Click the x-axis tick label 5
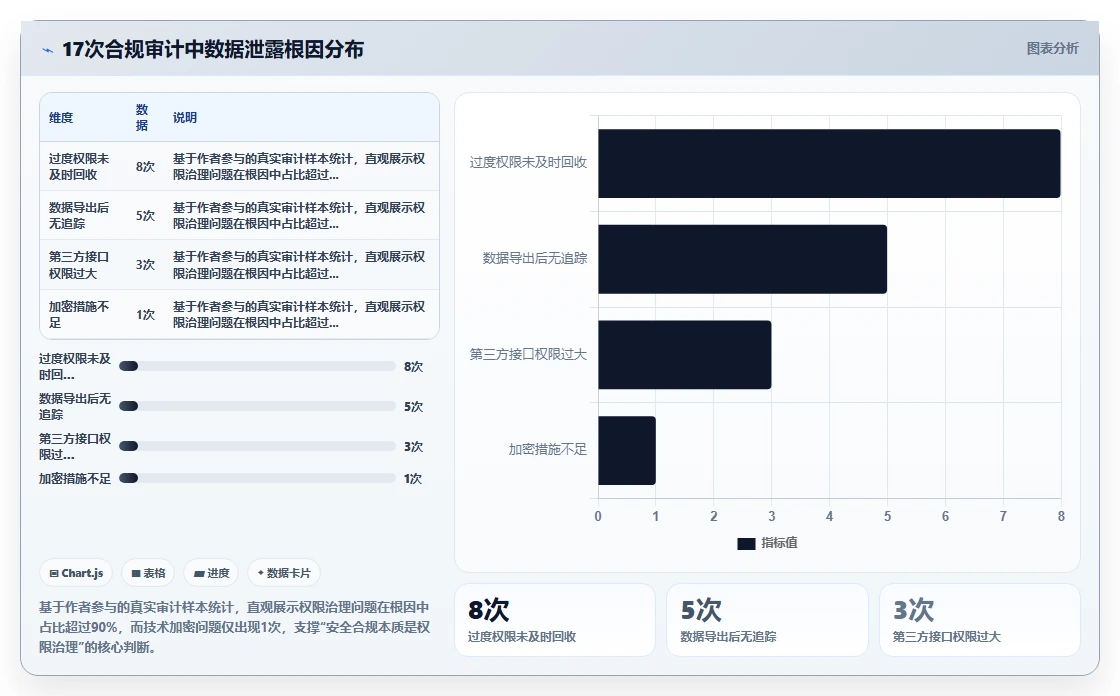This screenshot has width=1120, height=696. click(x=887, y=517)
